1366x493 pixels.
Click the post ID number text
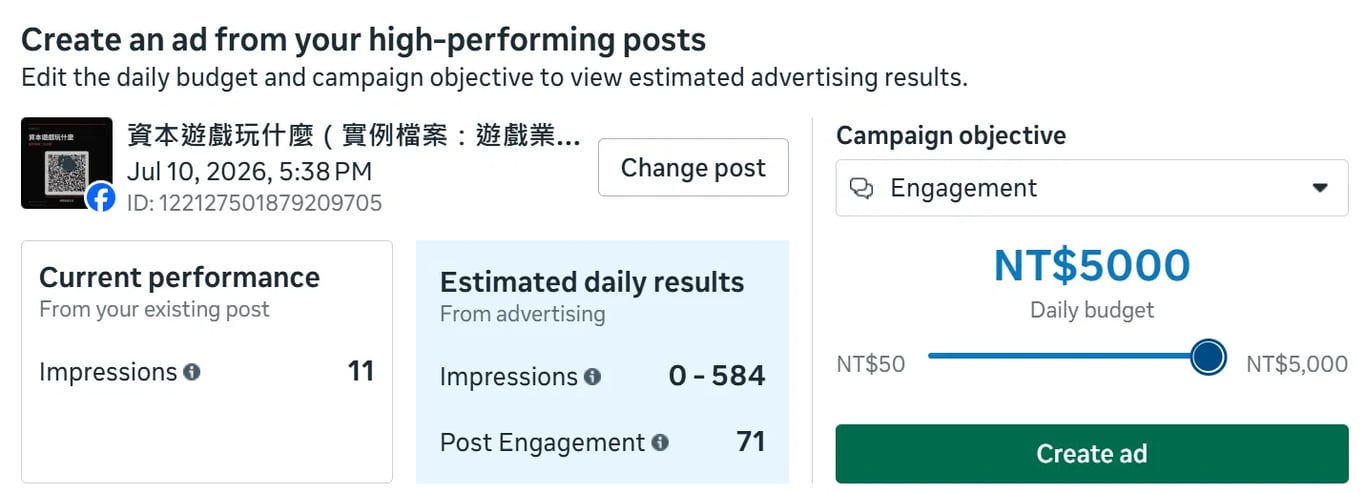[254, 203]
